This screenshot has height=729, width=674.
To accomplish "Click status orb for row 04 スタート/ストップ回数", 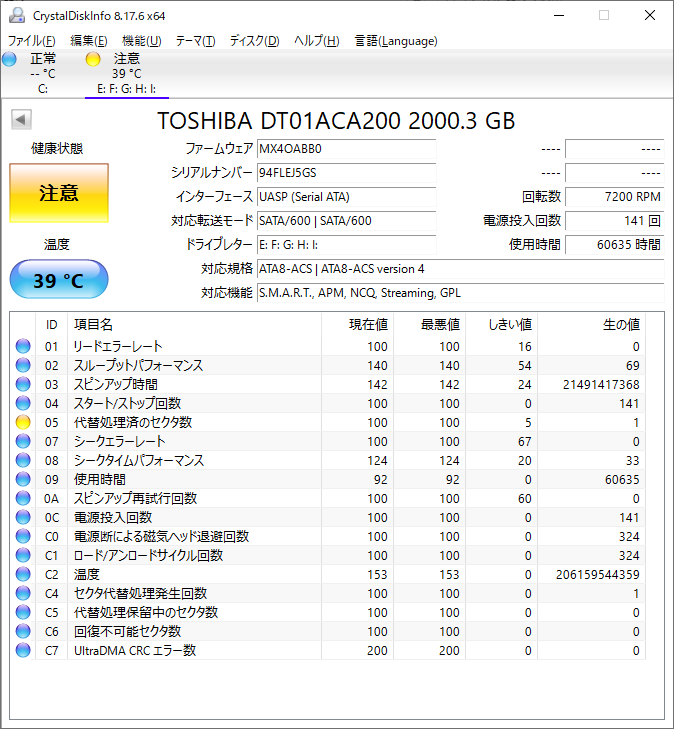I will coord(23,403).
